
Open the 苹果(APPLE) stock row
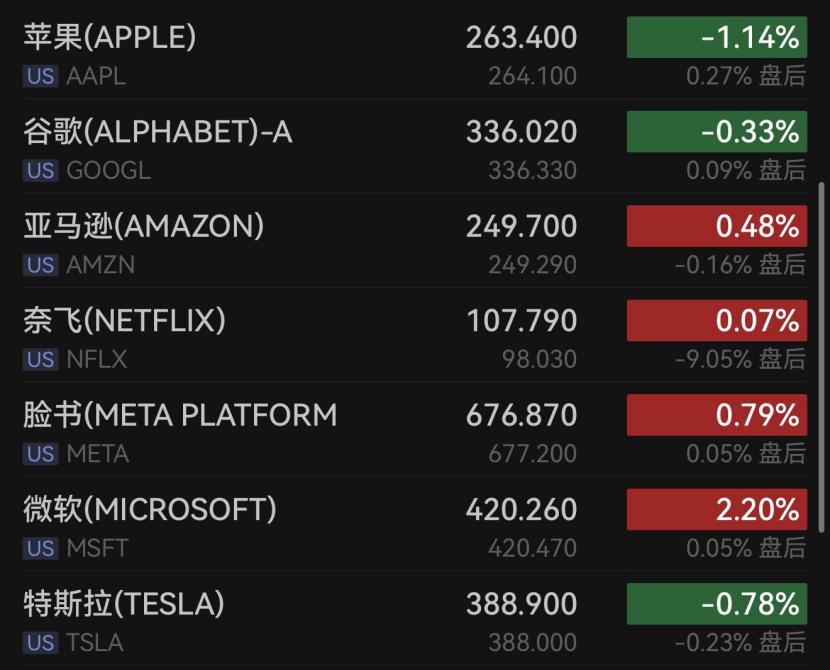point(110,38)
